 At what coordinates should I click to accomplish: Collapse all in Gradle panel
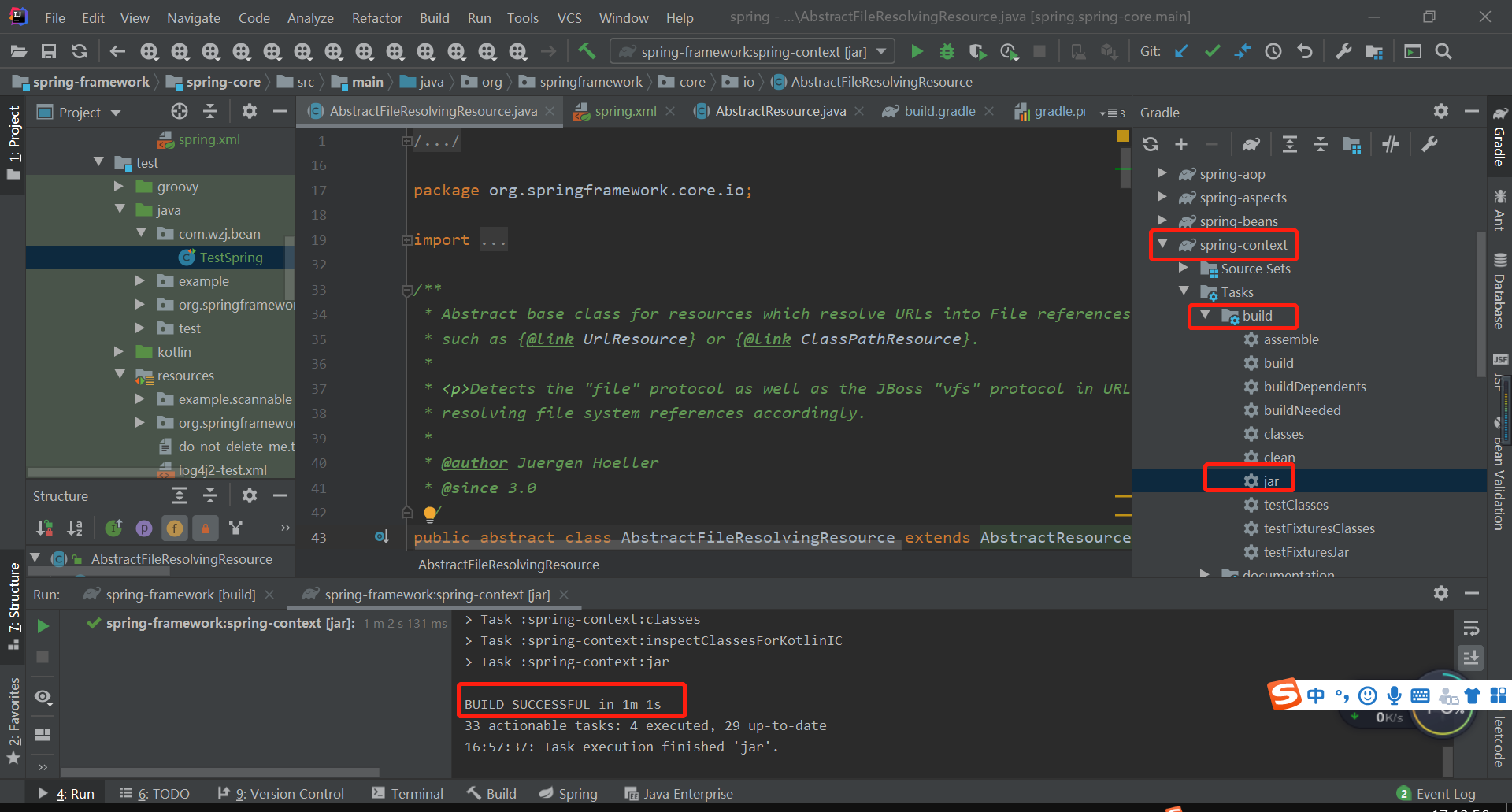pyautogui.click(x=1321, y=144)
